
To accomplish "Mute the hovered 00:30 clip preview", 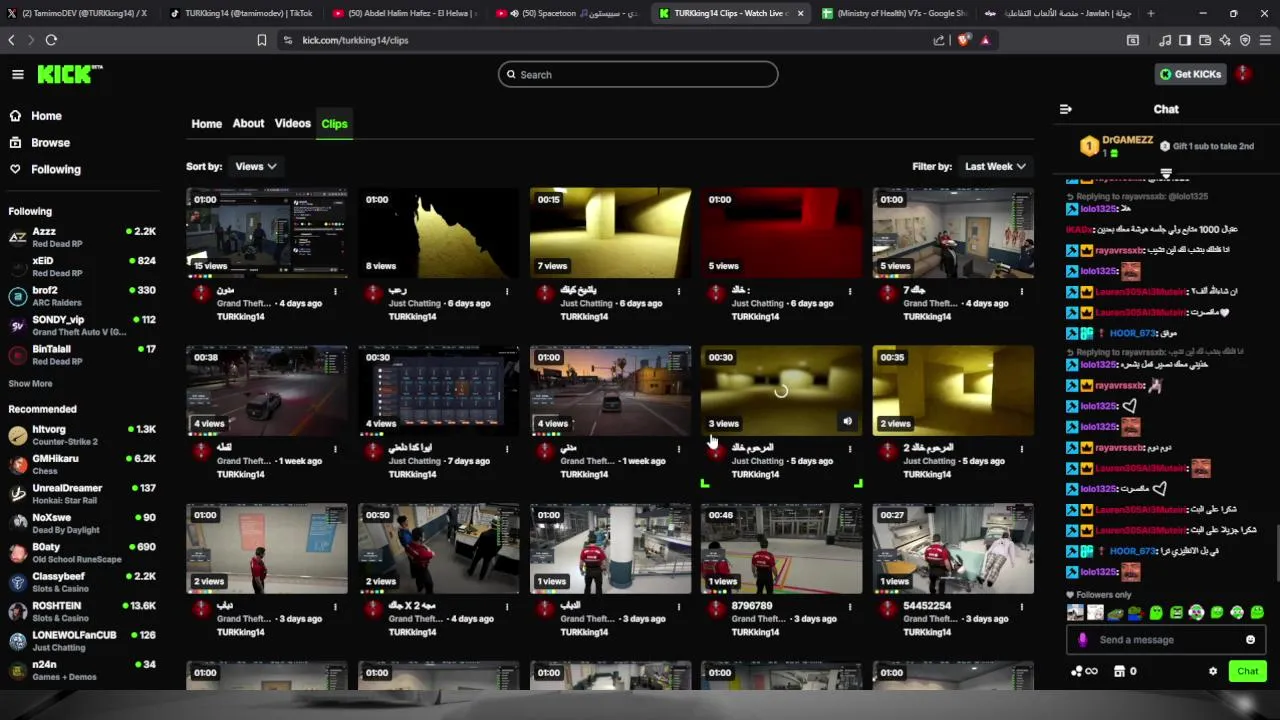I will coord(847,422).
